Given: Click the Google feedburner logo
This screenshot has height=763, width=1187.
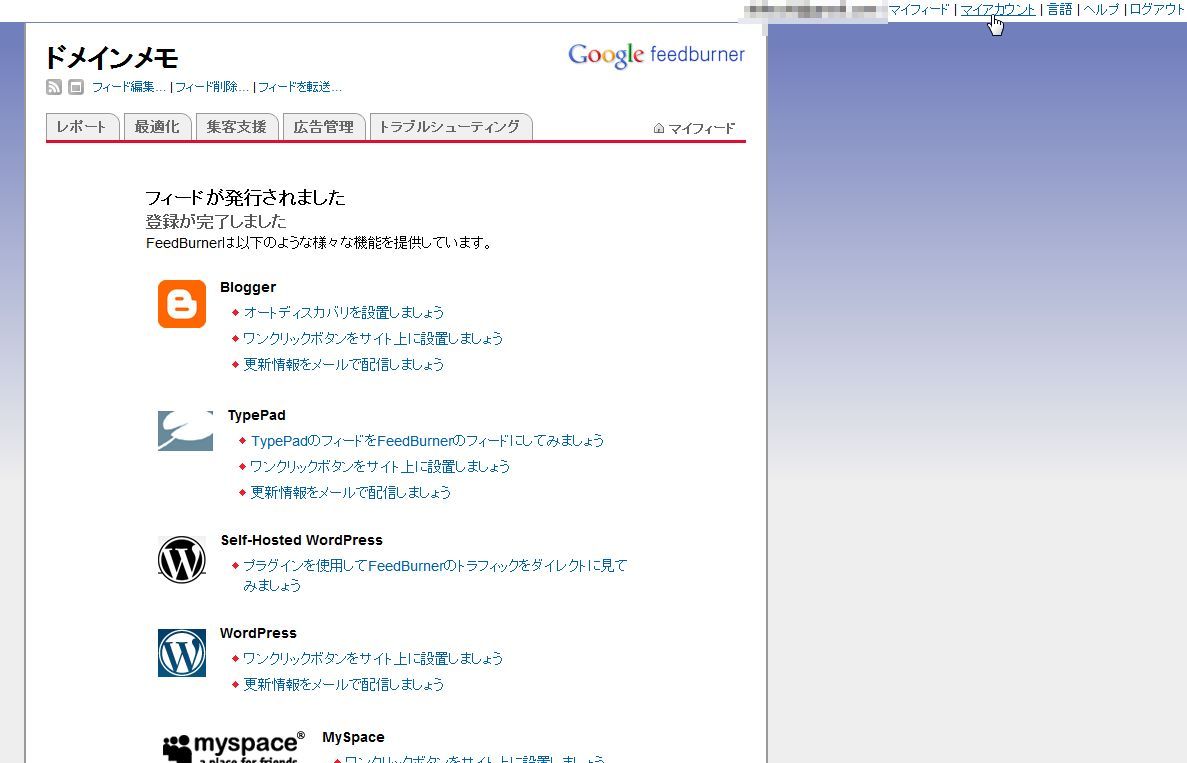Looking at the screenshot, I should pyautogui.click(x=656, y=55).
